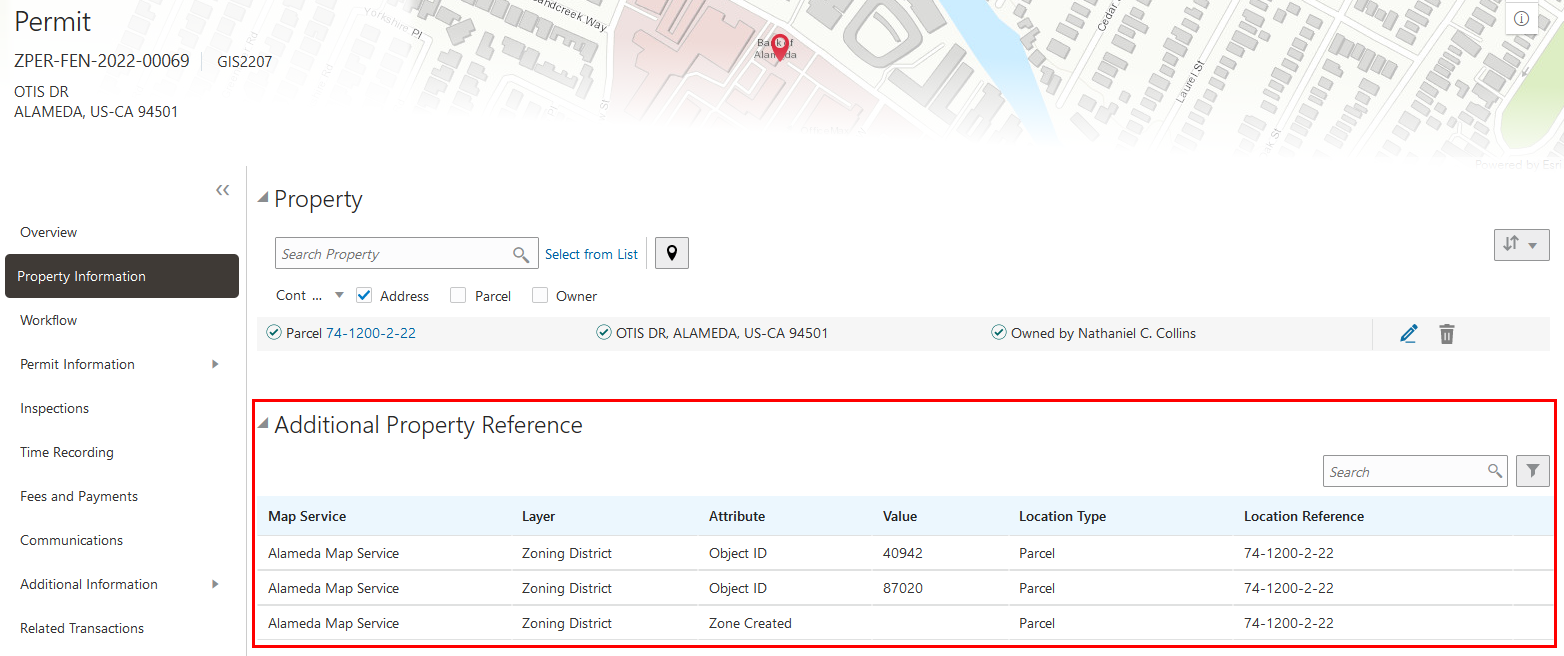Enable the Parcel checkbox
Image resolution: width=1564 pixels, height=656 pixels.
(458, 296)
